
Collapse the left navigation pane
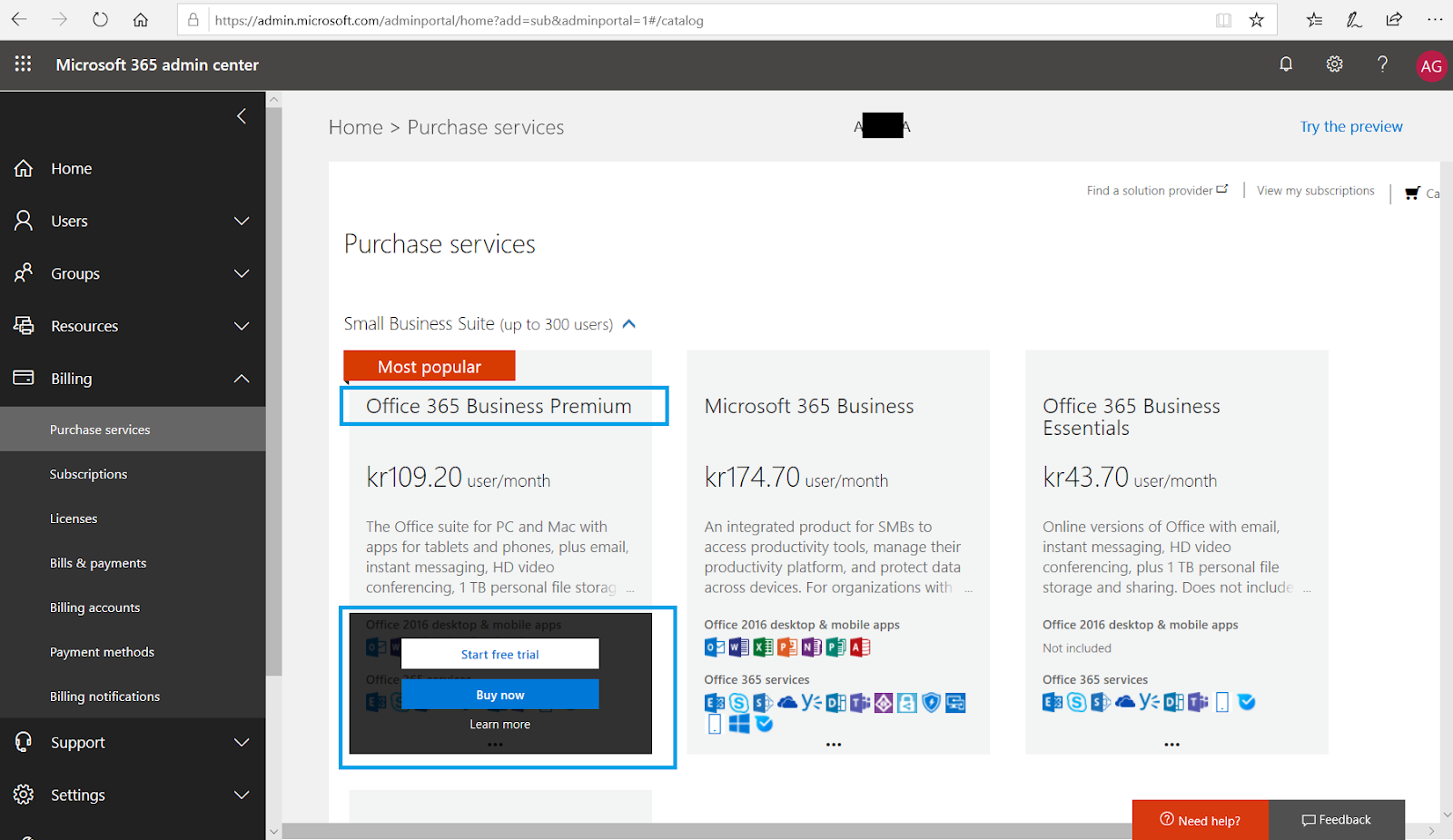point(242,116)
